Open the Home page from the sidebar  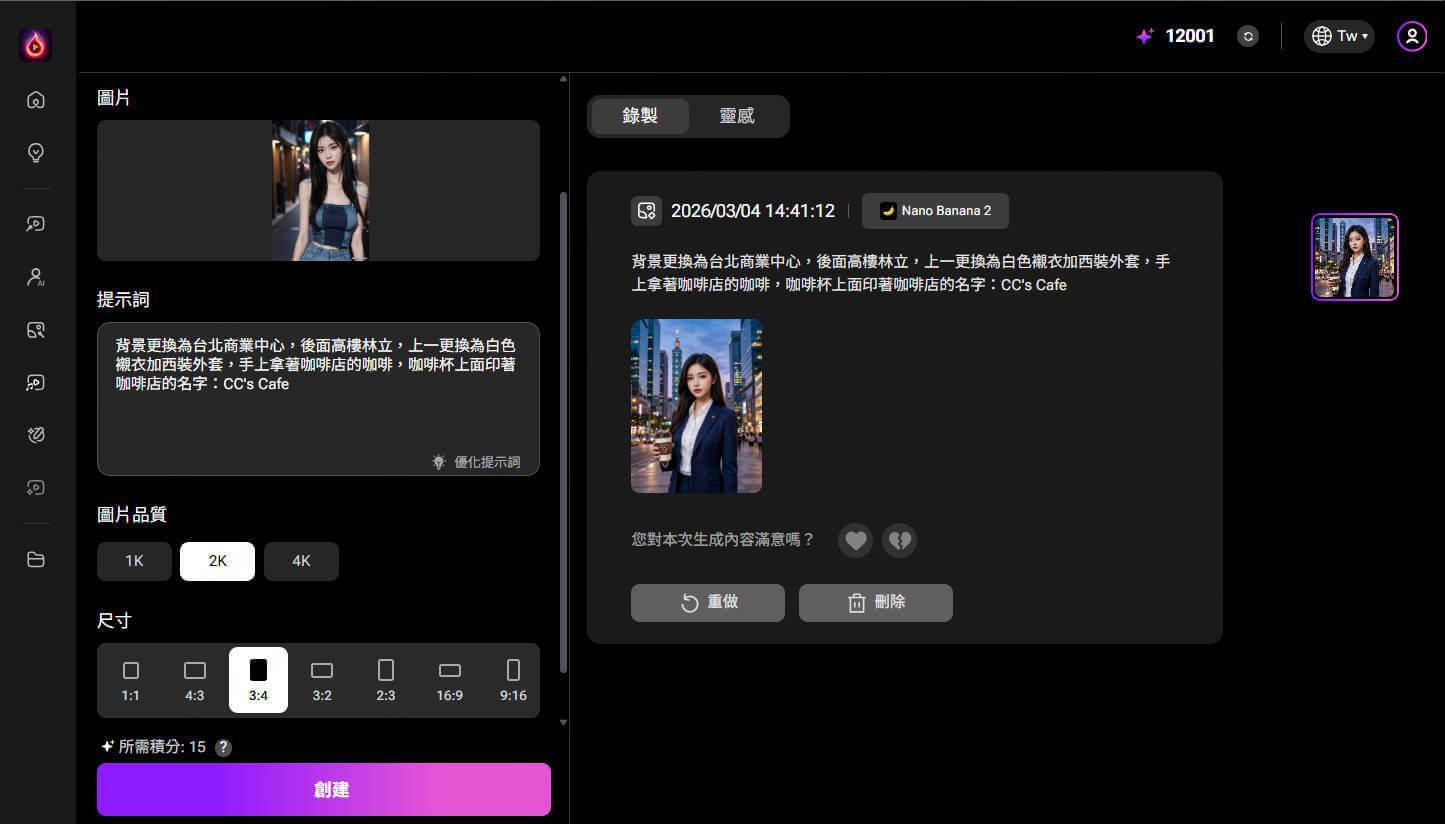click(x=35, y=100)
